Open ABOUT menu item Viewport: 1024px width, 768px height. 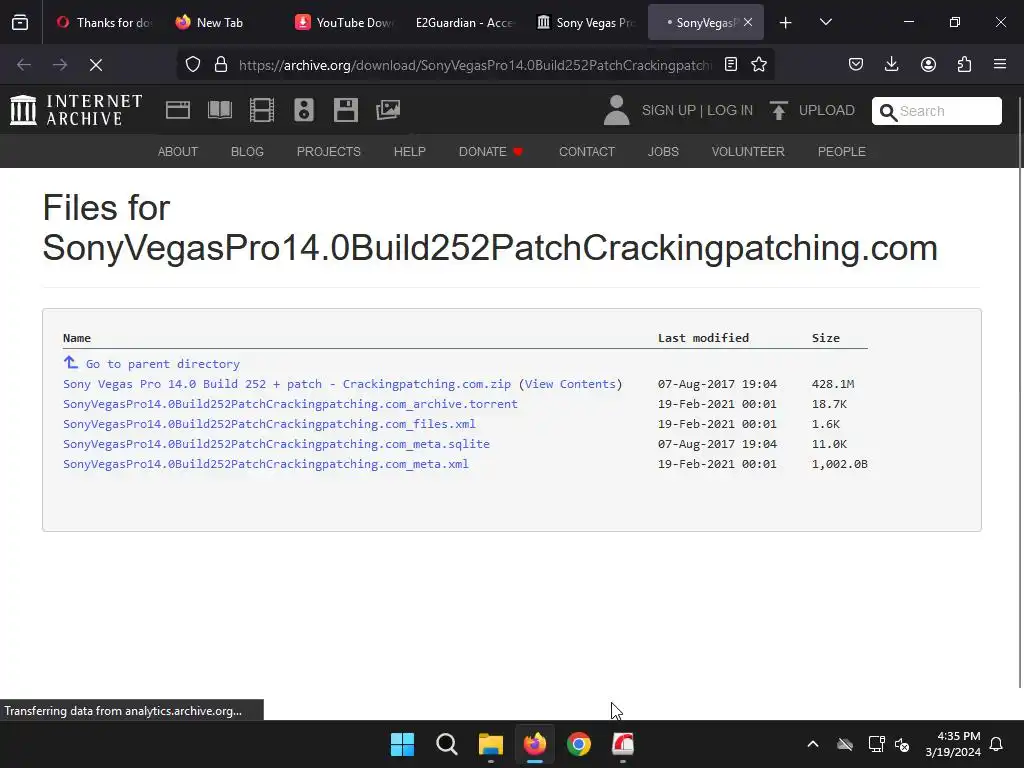tap(178, 152)
